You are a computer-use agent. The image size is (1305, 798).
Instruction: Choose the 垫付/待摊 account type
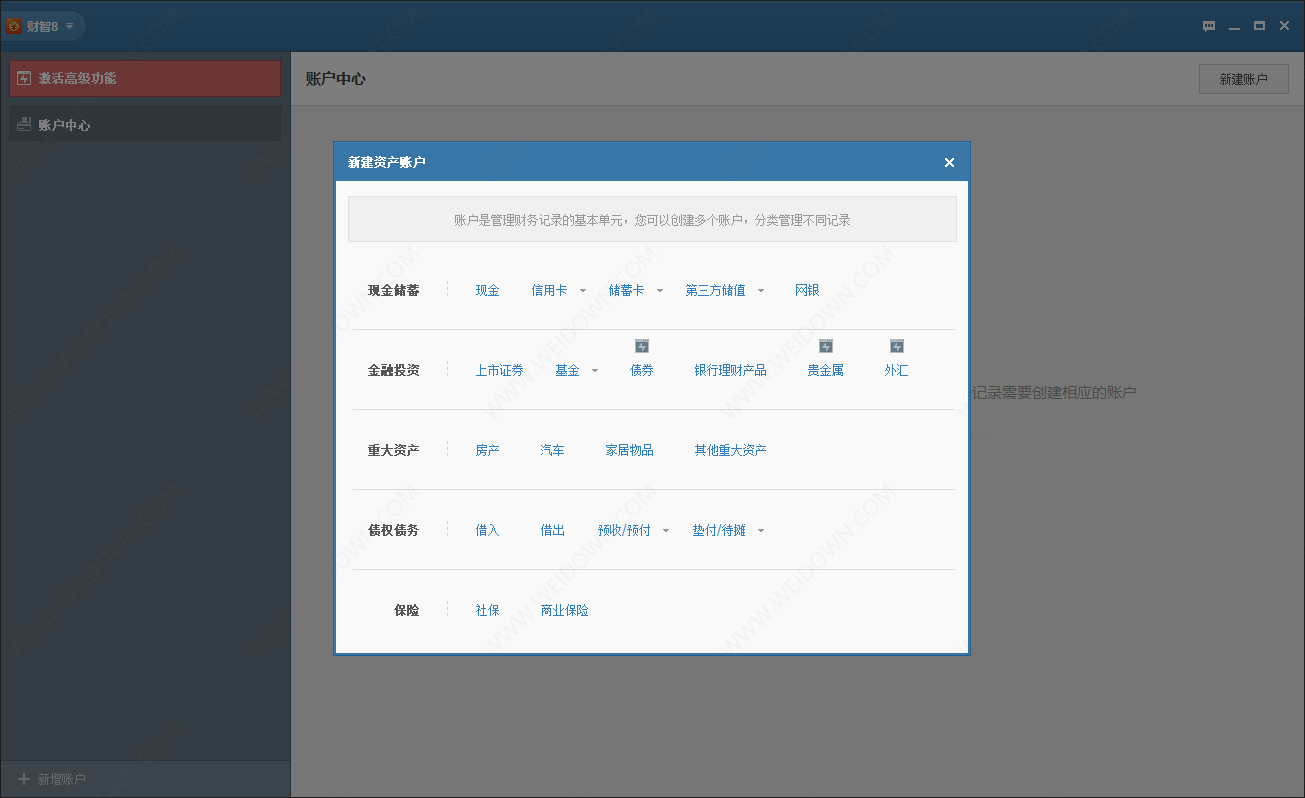point(719,530)
